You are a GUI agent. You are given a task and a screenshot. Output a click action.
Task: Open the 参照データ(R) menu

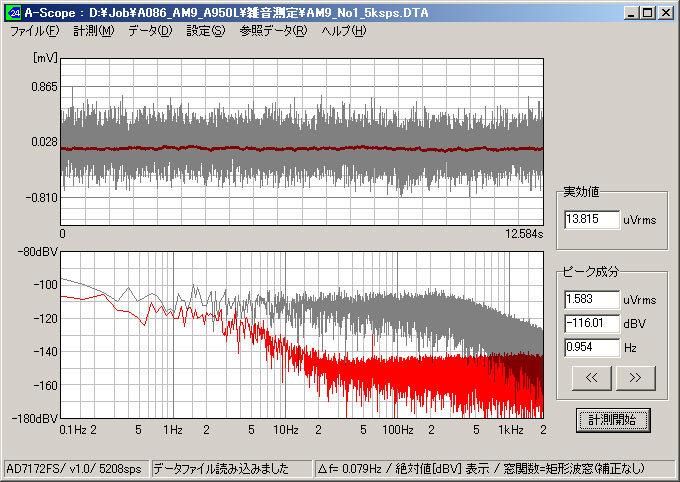point(272,31)
